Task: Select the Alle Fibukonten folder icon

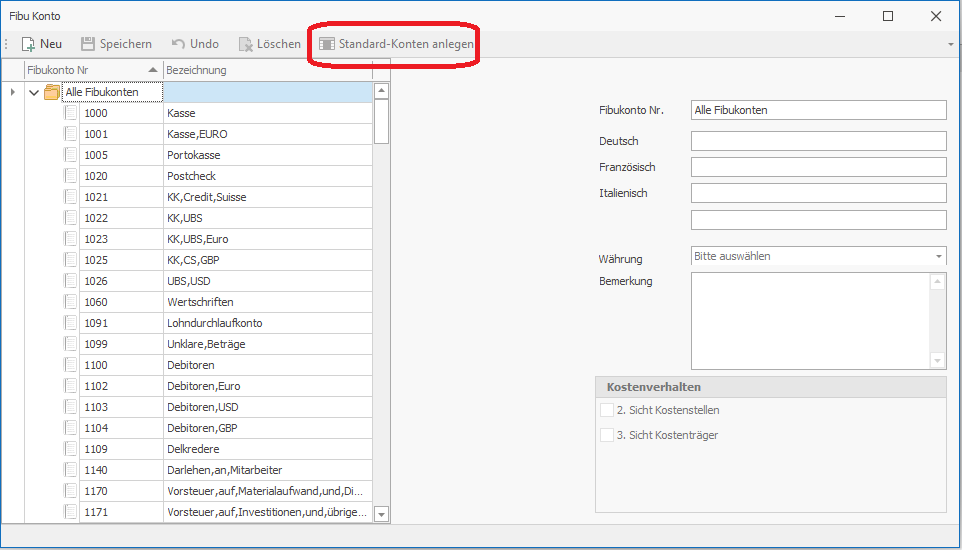Action: tap(52, 92)
